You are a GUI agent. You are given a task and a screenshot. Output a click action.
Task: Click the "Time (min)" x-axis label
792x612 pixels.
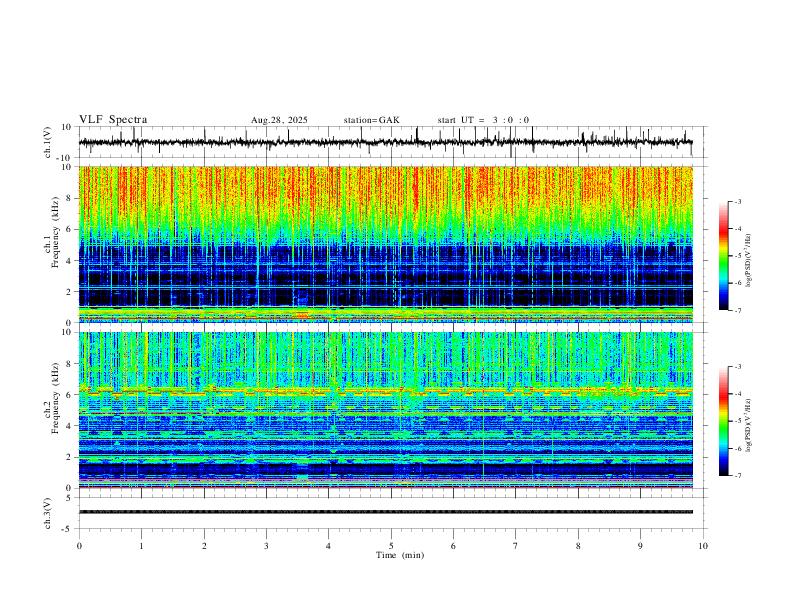coord(400,555)
